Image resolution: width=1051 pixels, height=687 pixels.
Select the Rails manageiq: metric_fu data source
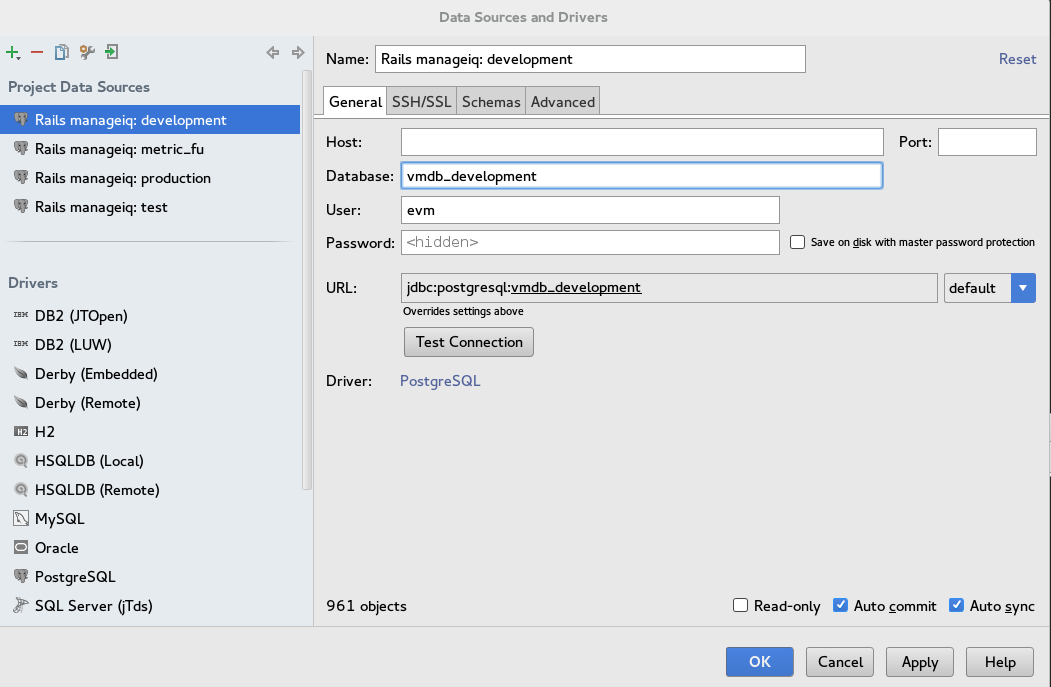(x=150, y=149)
